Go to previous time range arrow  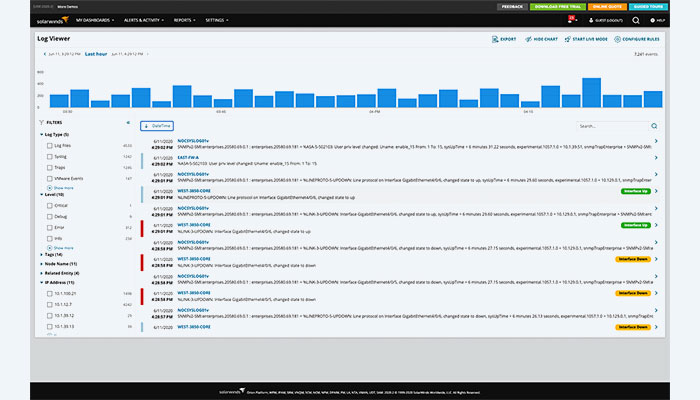click(45, 54)
